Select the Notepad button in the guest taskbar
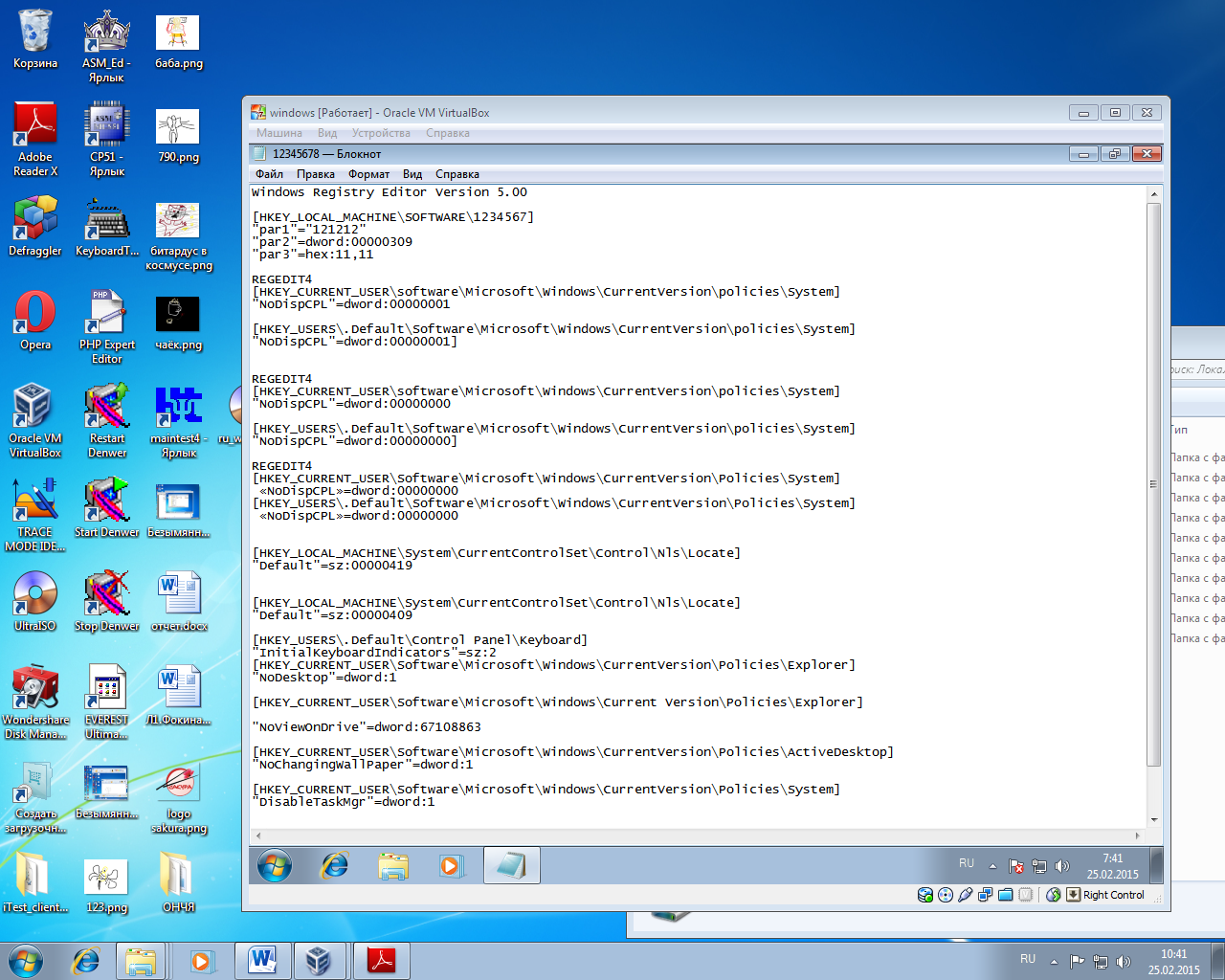 click(511, 865)
